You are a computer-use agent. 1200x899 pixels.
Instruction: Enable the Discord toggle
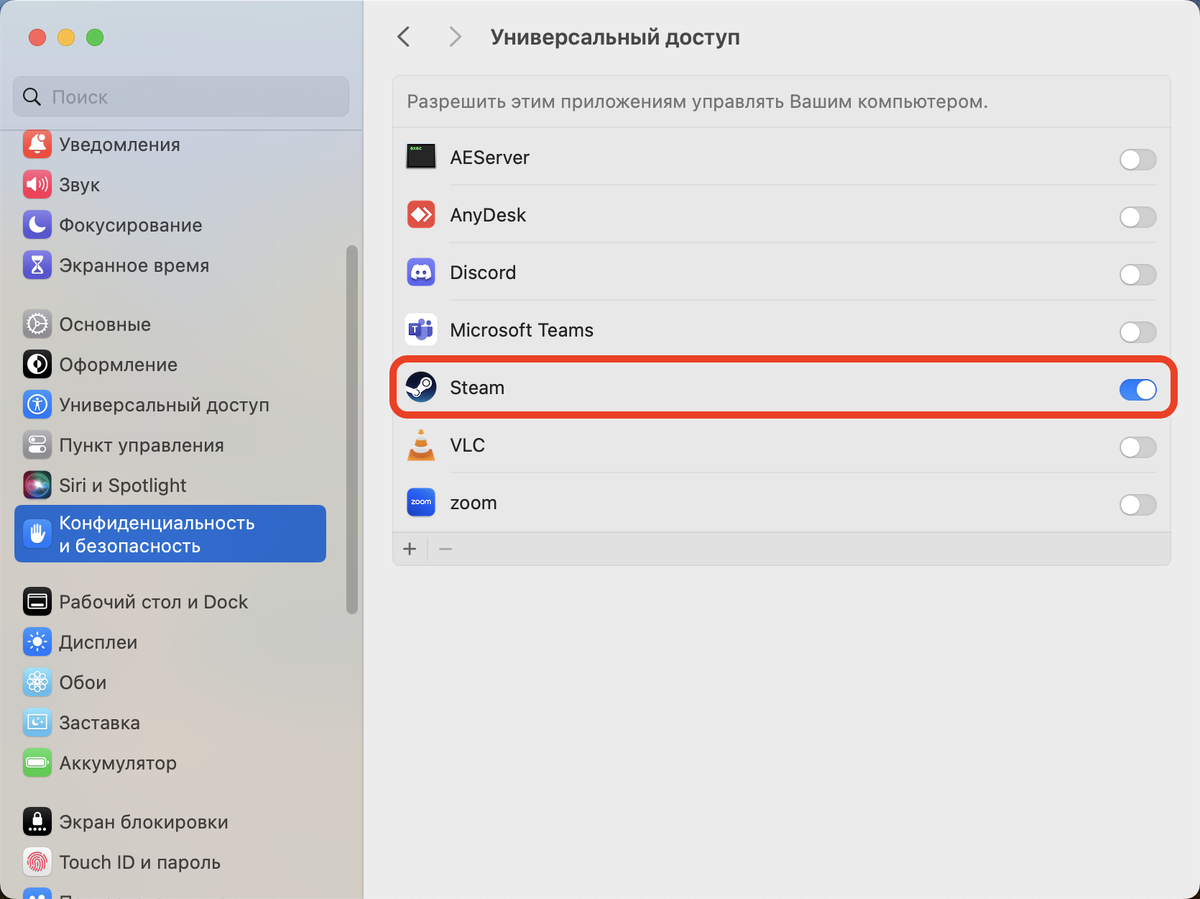pos(1138,274)
